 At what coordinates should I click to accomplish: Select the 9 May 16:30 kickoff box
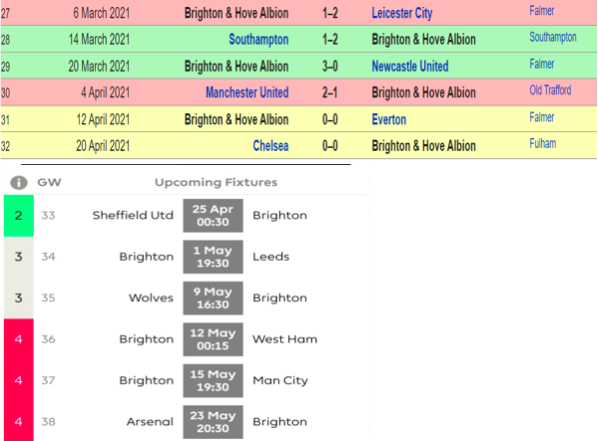pyautogui.click(x=213, y=298)
